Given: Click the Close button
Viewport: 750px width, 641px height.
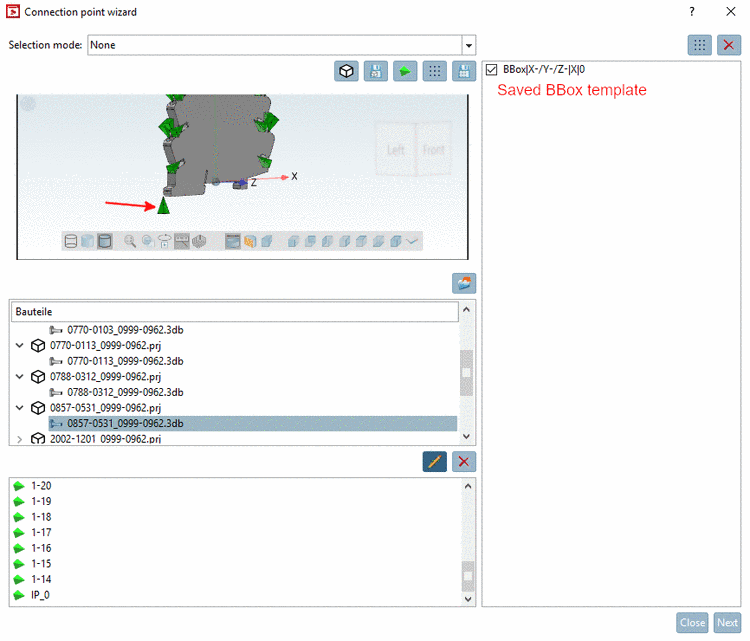Looking at the screenshot, I should click(692, 622).
